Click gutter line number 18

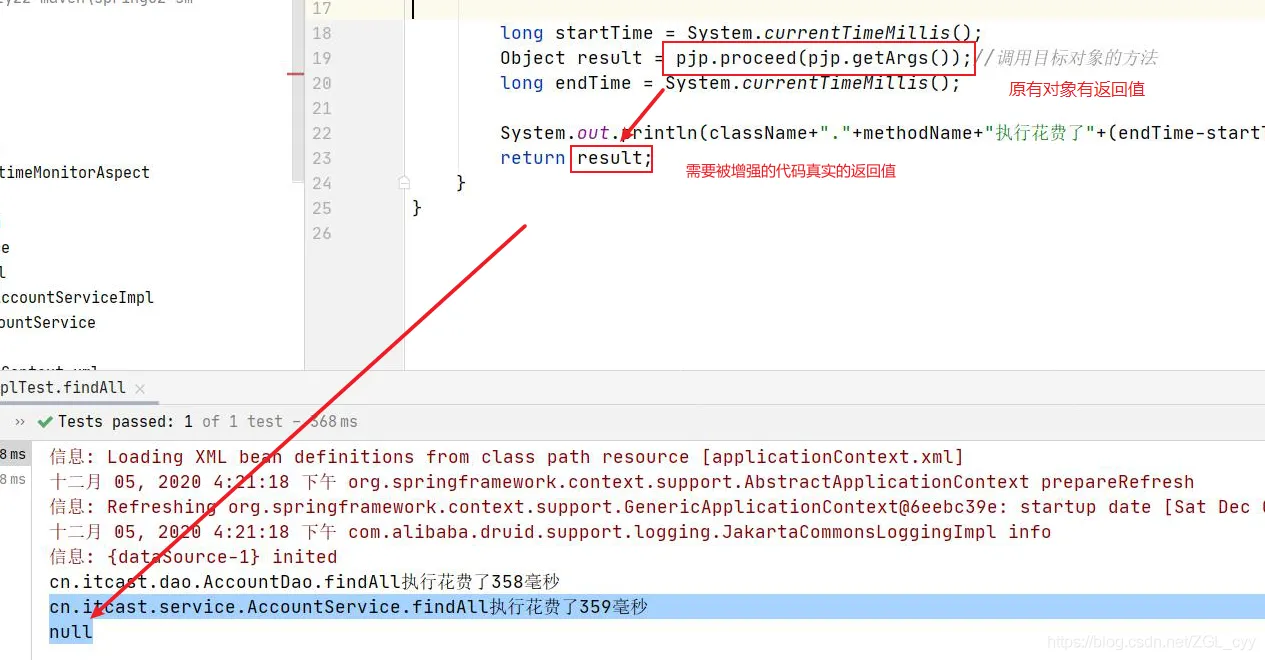tap(321, 33)
